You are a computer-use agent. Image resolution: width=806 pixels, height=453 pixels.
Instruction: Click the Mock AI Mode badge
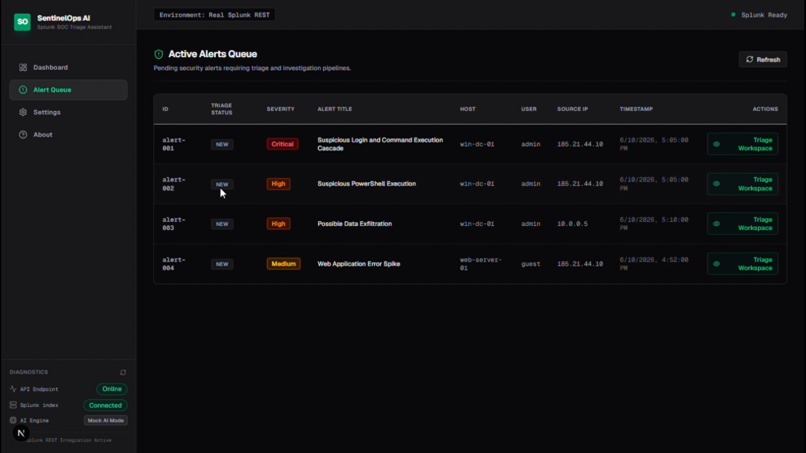pos(105,421)
